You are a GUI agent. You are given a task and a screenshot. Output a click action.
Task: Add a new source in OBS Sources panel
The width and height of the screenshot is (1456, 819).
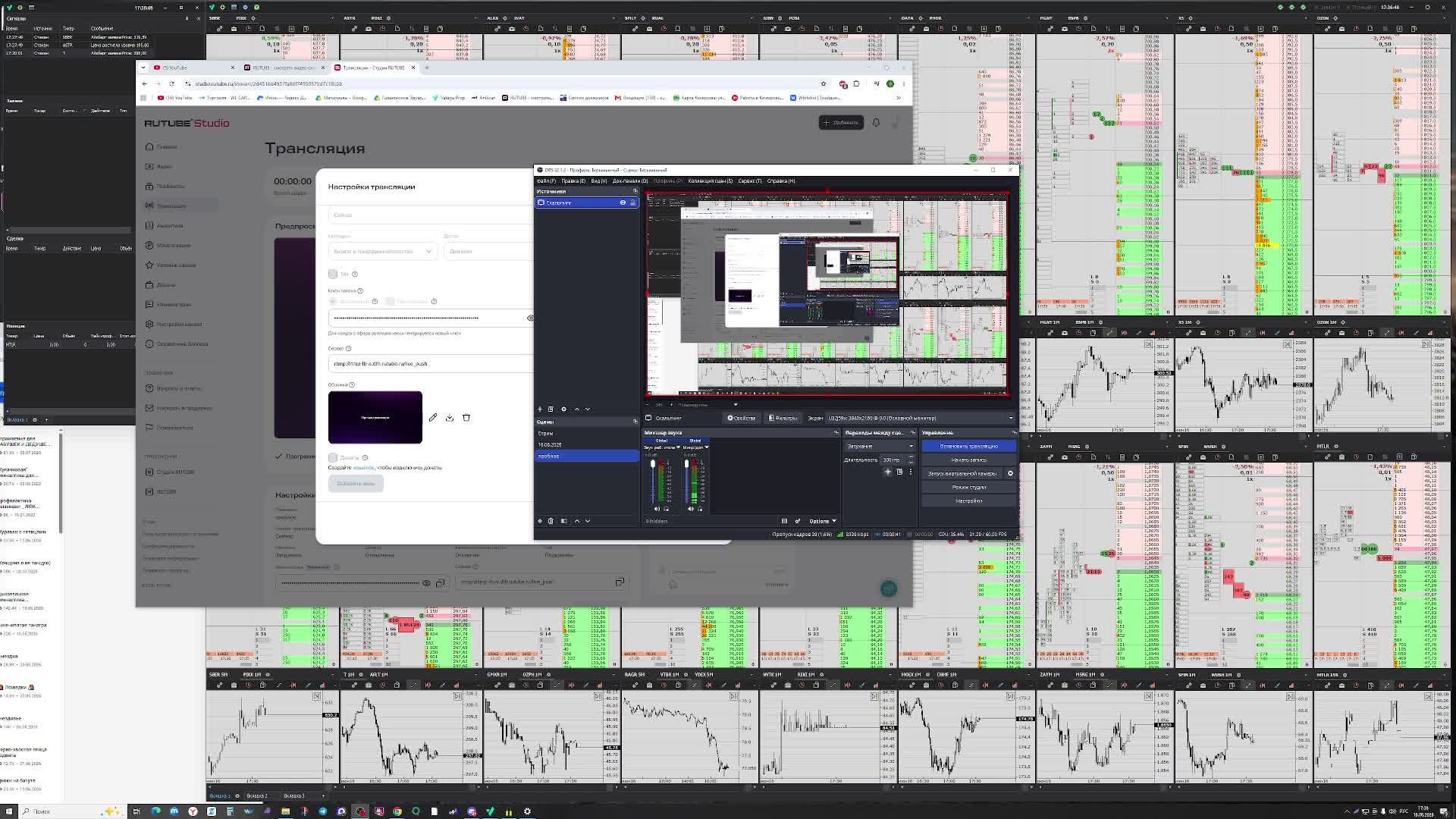(x=540, y=409)
